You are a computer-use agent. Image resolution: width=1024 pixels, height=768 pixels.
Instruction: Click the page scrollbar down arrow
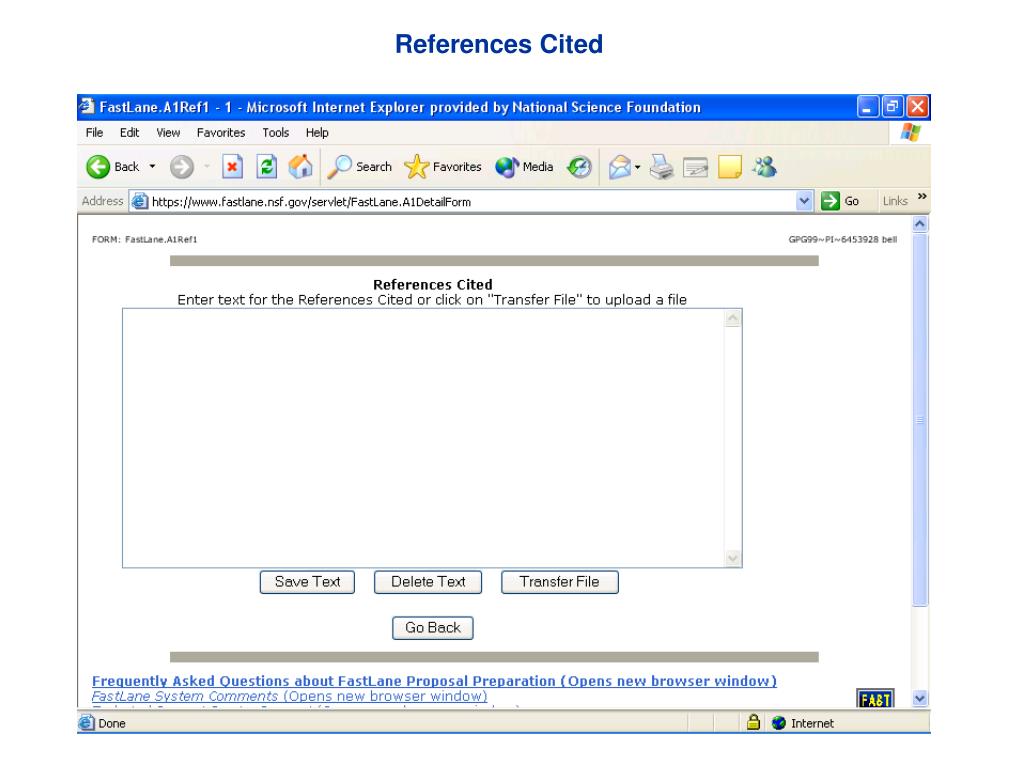tap(920, 698)
